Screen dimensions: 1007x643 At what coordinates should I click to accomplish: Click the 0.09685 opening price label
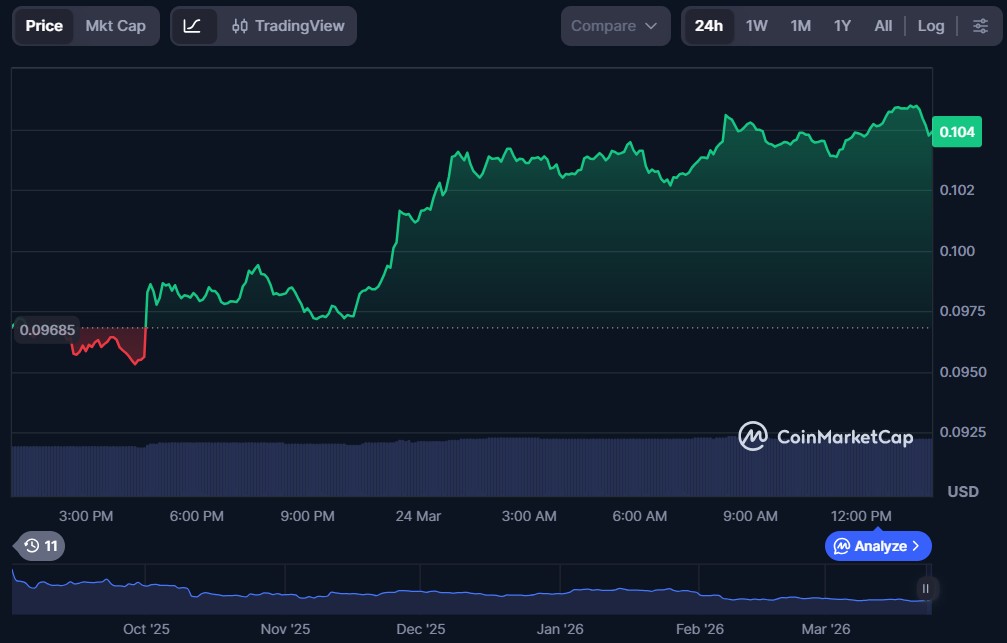47,330
